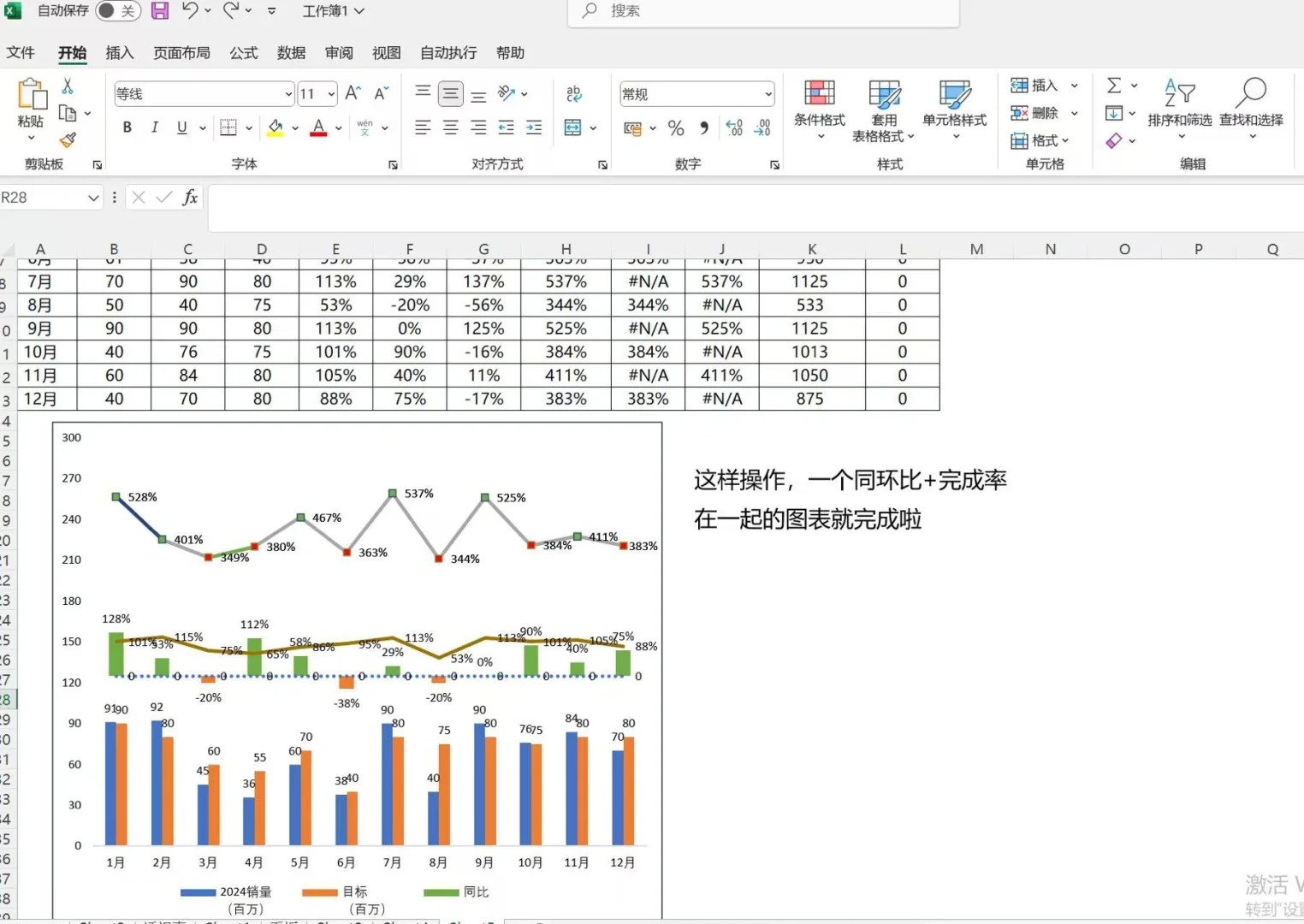Open the number format 常规 dropdown
Image resolution: width=1304 pixels, height=924 pixels.
tap(768, 94)
